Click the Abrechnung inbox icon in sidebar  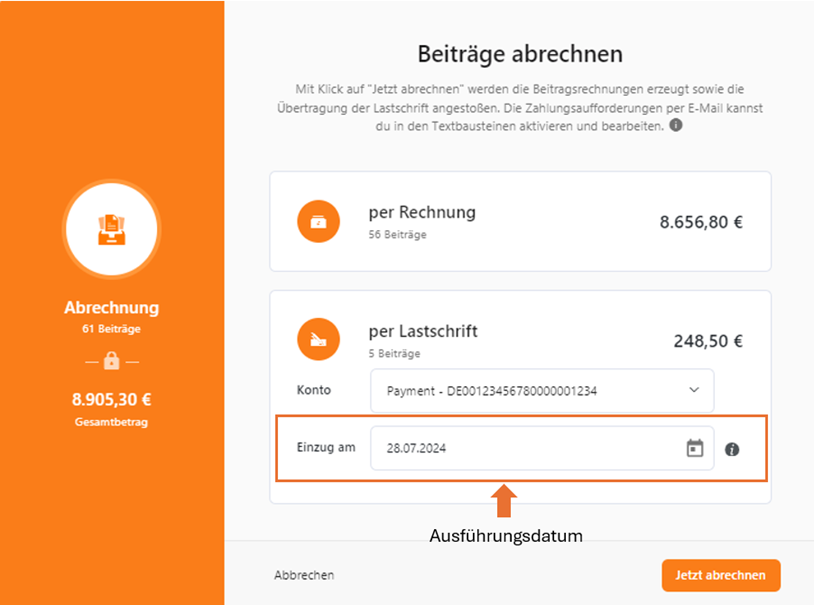click(112, 229)
